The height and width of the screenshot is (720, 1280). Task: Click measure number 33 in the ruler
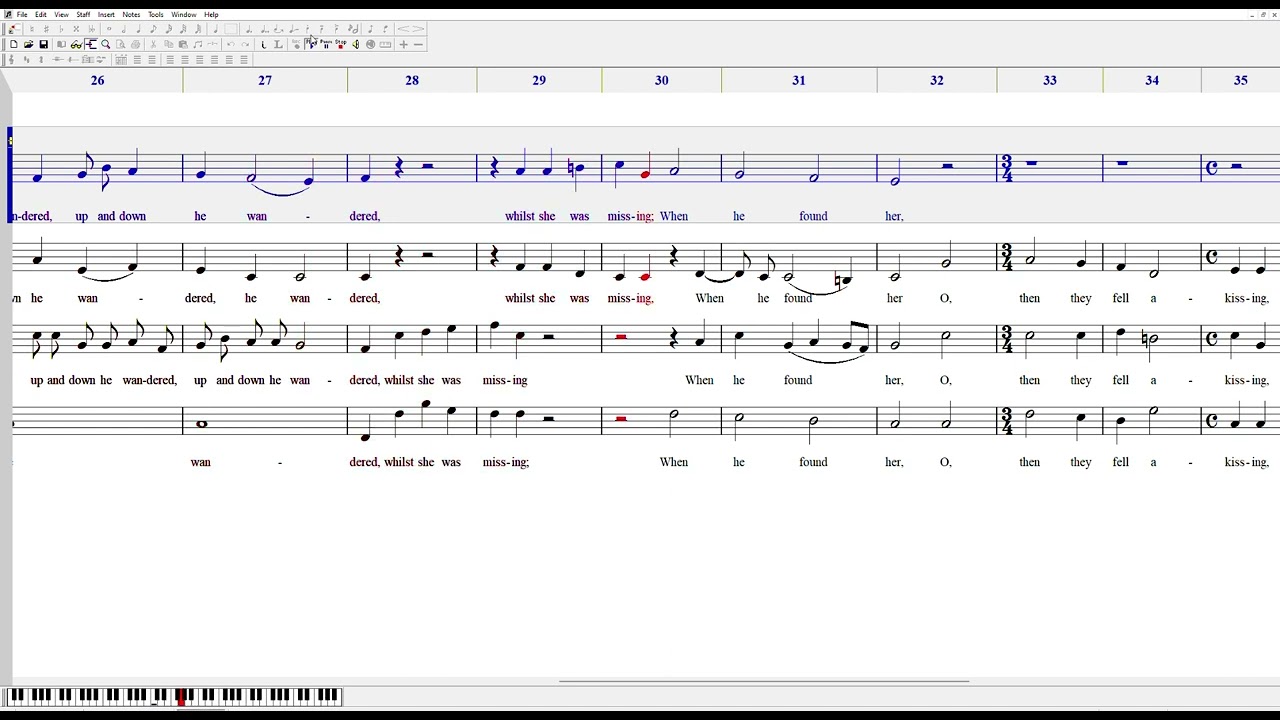click(x=1050, y=80)
